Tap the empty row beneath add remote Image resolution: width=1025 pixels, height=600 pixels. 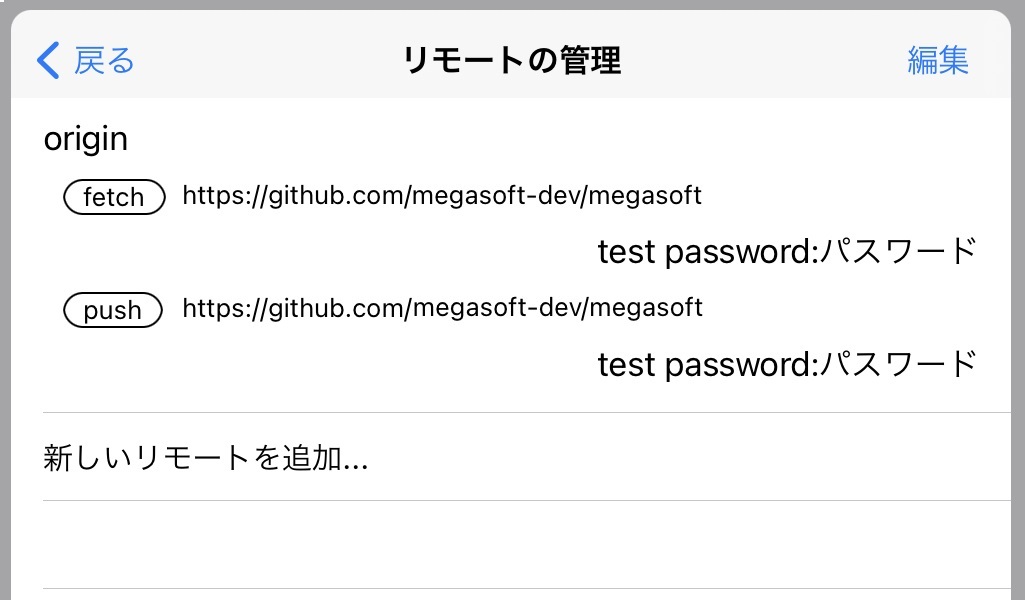(512, 545)
